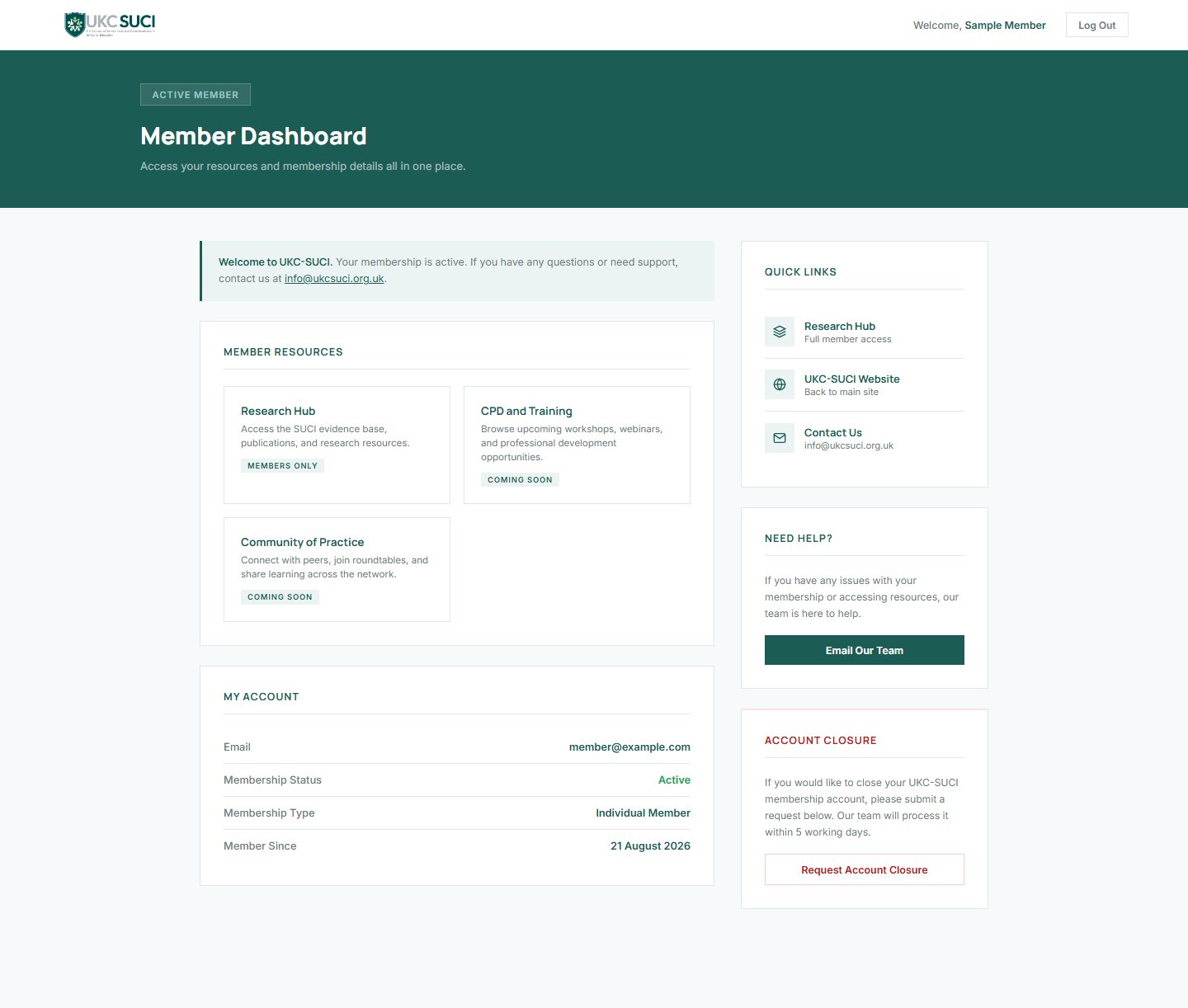Click the Member Dashboard heading
Screen dimensions: 1188x1008
[253, 136]
